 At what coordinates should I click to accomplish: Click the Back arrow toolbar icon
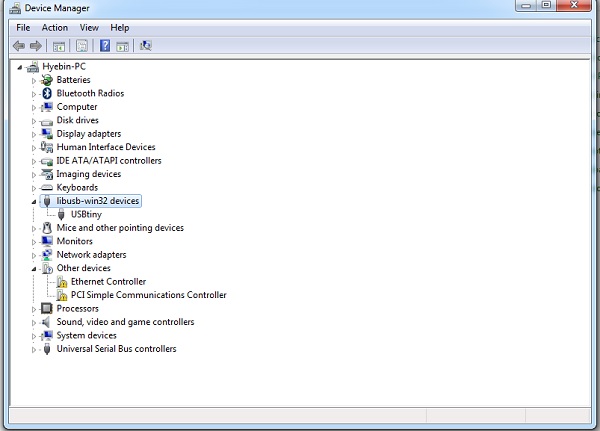pyautogui.click(x=19, y=46)
